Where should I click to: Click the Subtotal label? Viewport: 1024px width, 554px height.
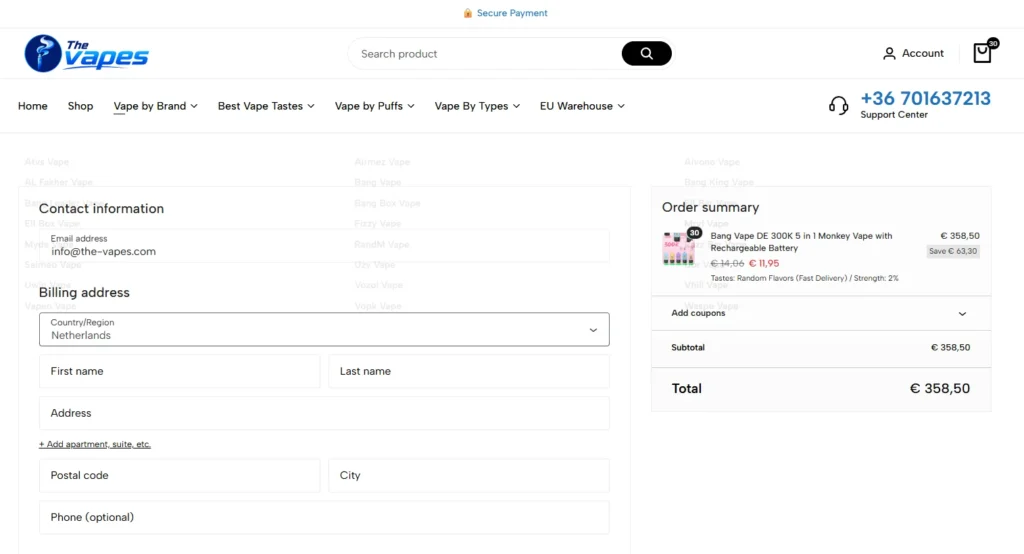[x=688, y=348]
